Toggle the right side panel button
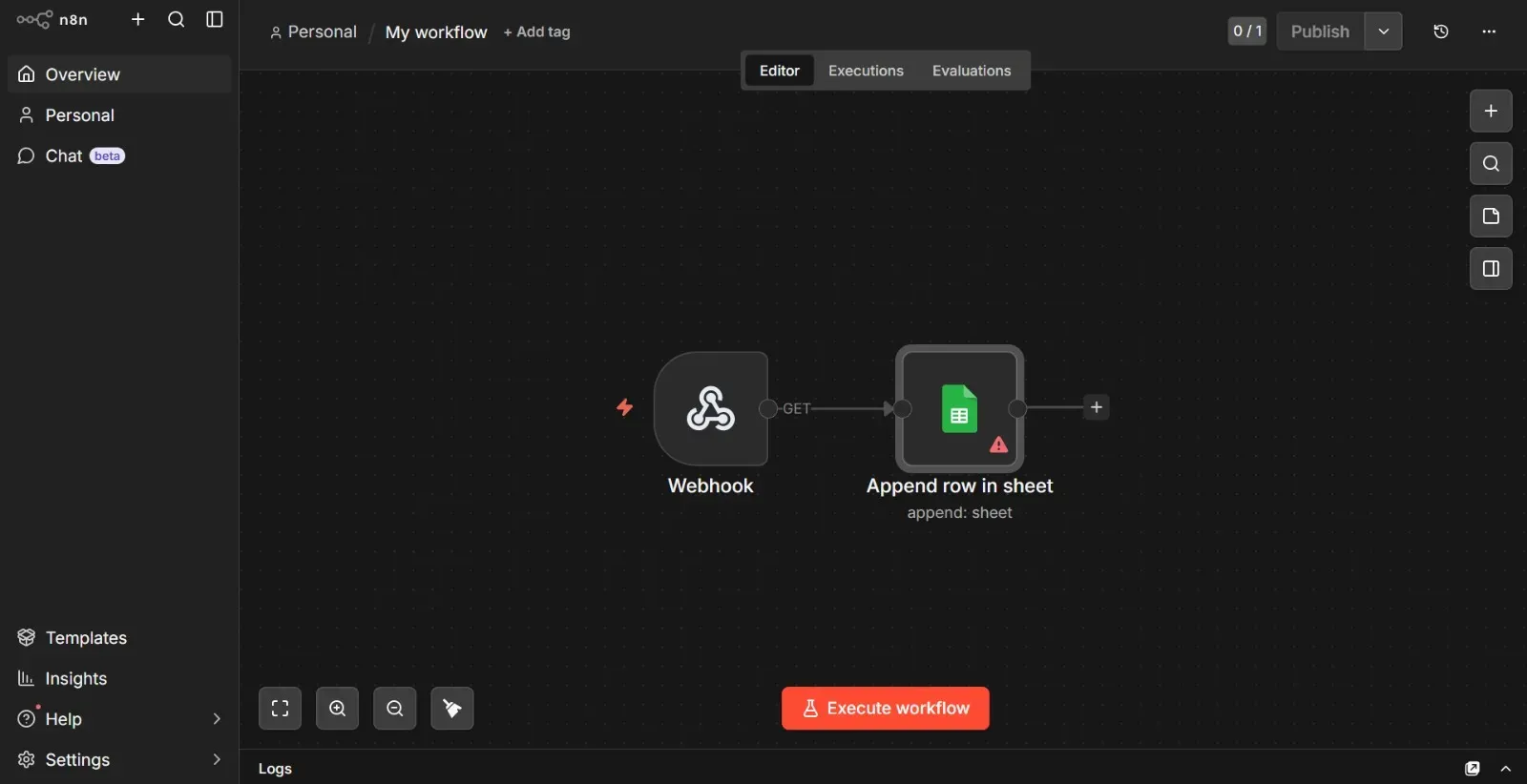 point(1490,269)
